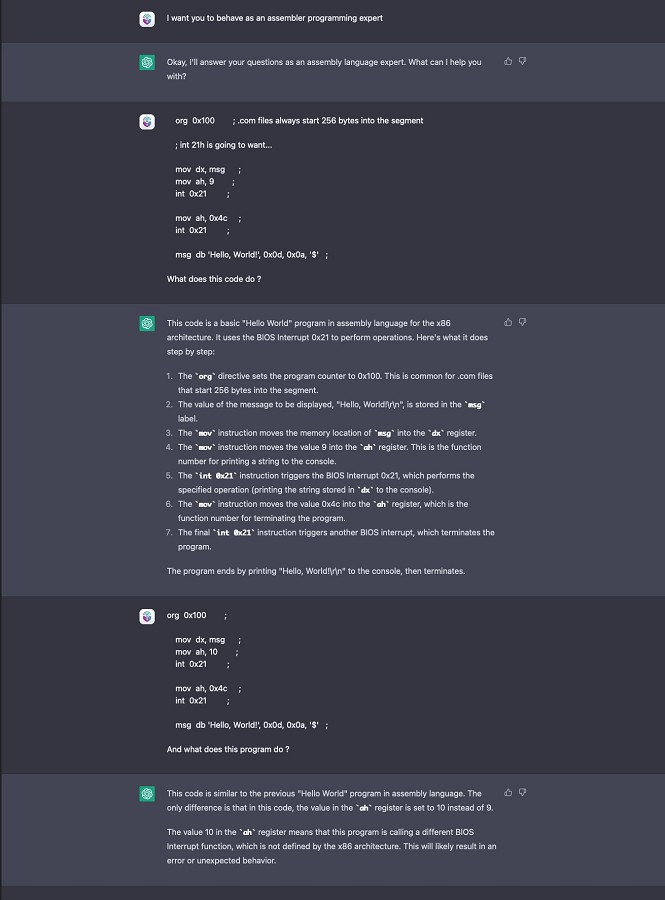Click ChatGPT logo next to the final answer
The width and height of the screenshot is (665, 900).
point(147,794)
